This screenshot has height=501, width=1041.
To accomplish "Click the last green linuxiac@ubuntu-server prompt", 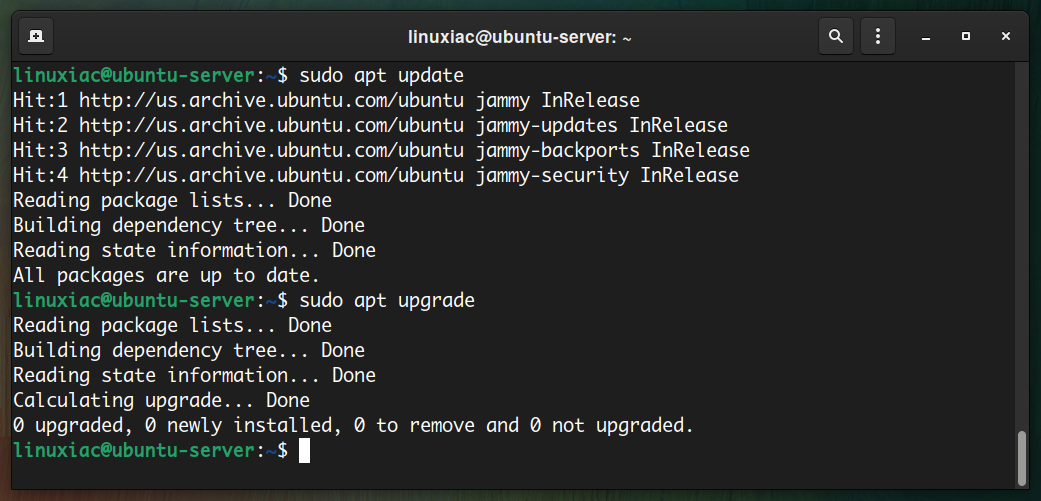I will pos(150,451).
